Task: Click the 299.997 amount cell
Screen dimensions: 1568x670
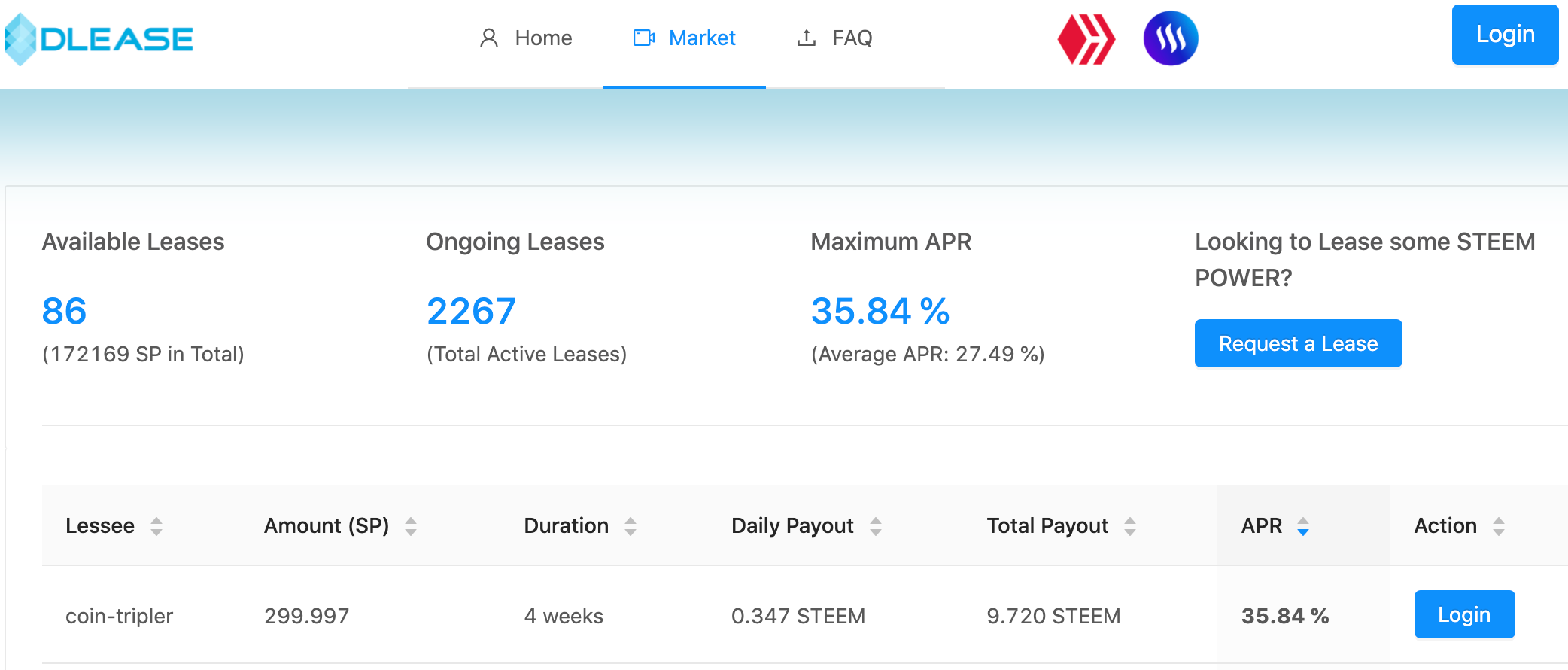Action: tap(306, 616)
